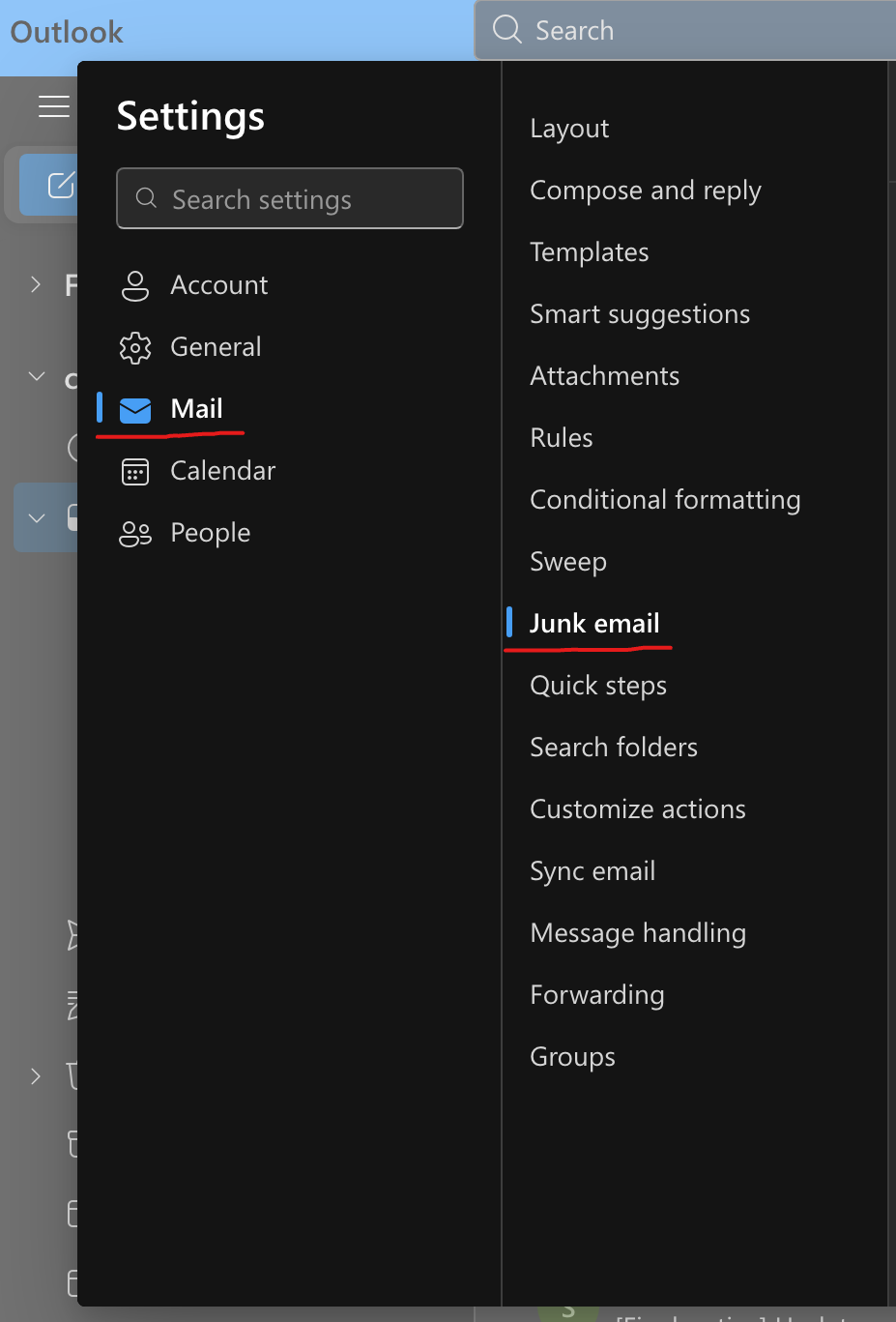Open Compose and reply settings

(x=646, y=191)
